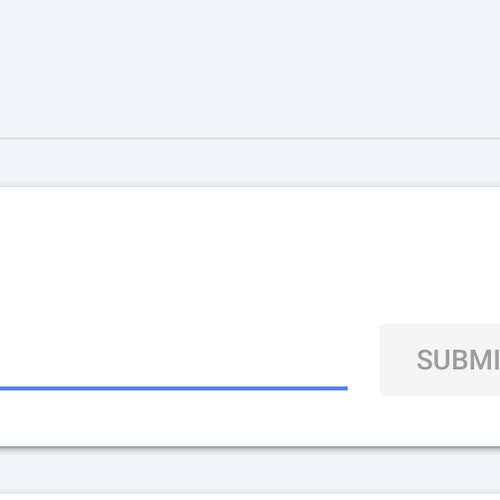The width and height of the screenshot is (500, 500).
Task: Click the white card area above the input
Action: pos(250,253)
